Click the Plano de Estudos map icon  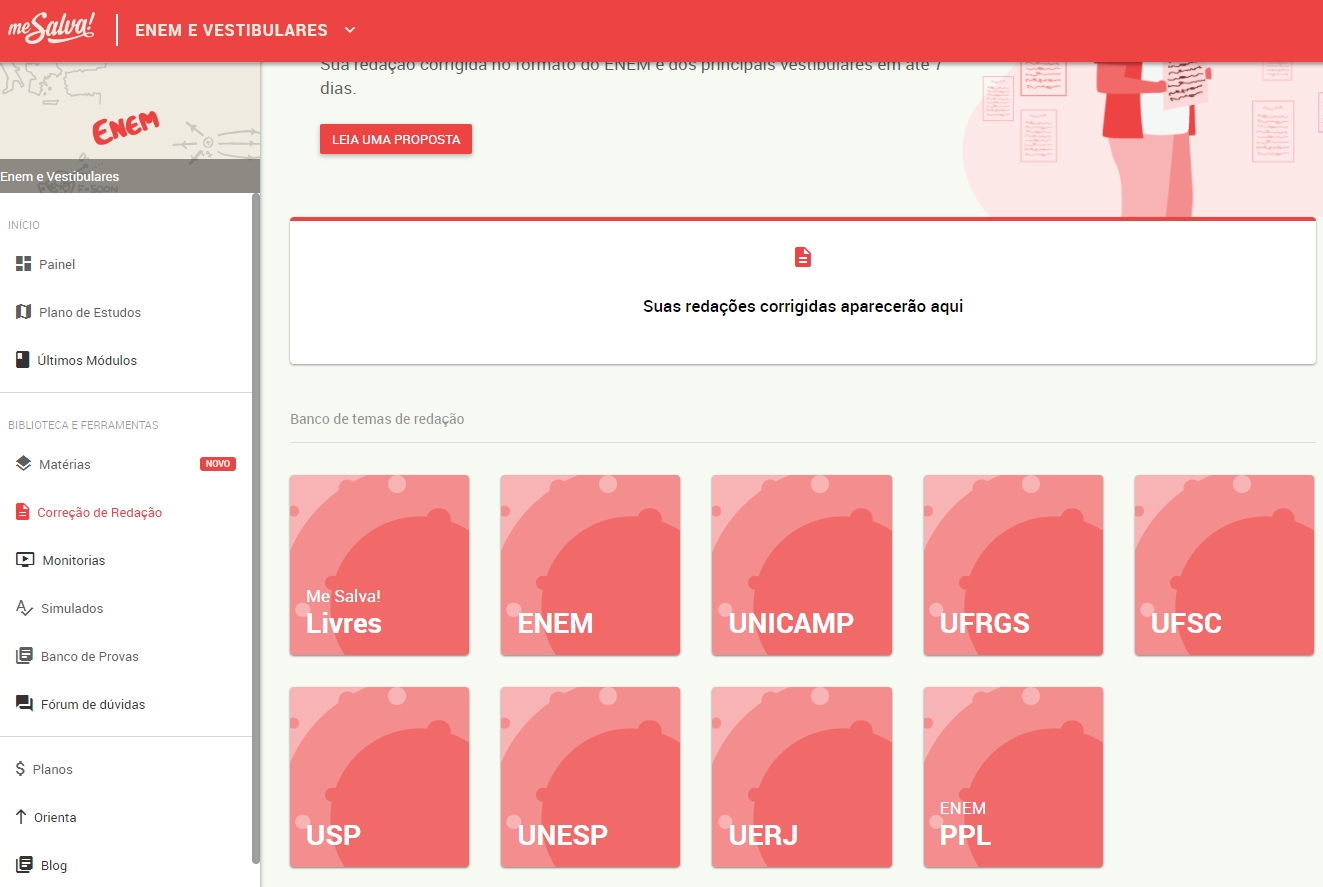23,312
